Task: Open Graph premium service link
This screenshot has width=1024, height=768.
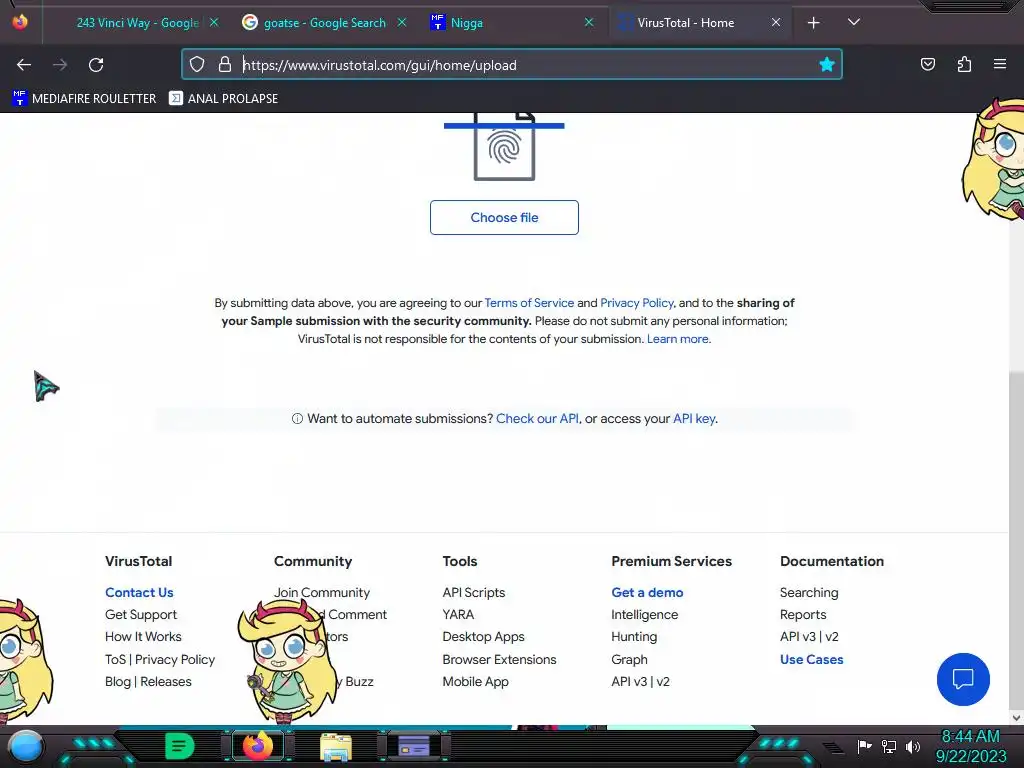Action: tap(630, 660)
